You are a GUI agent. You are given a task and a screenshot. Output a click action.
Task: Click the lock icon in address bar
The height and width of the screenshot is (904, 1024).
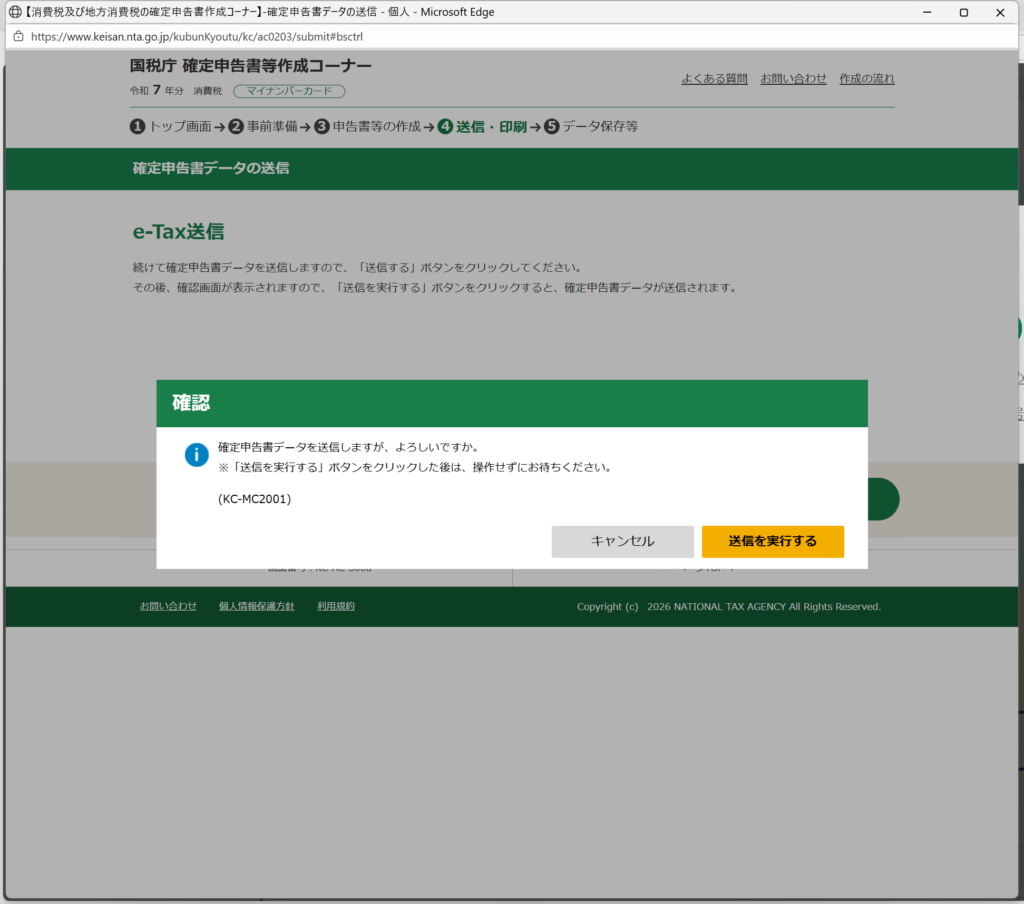pos(17,36)
